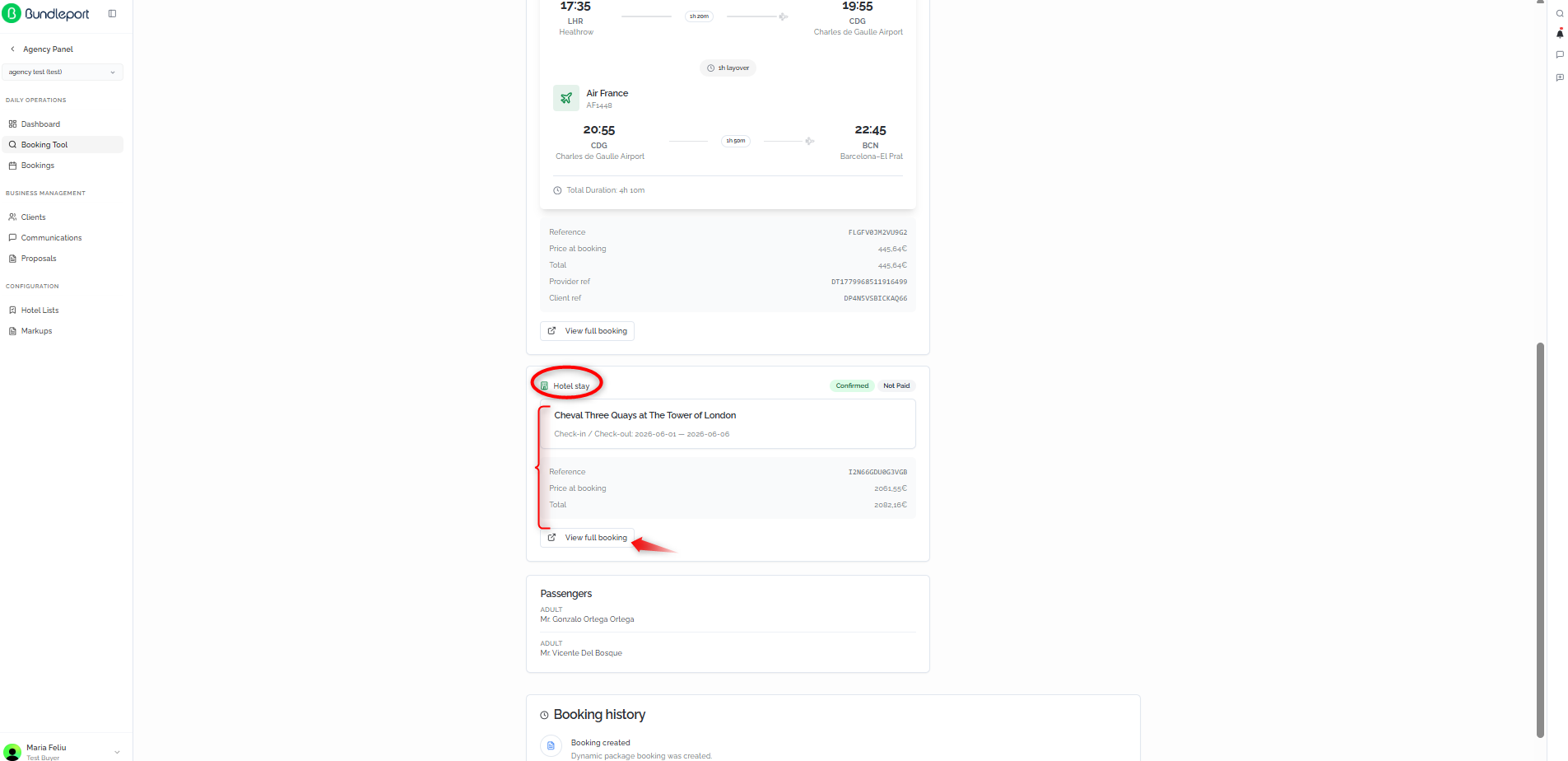
Task: Go back via the Agency Panel arrow
Action: coord(12,49)
